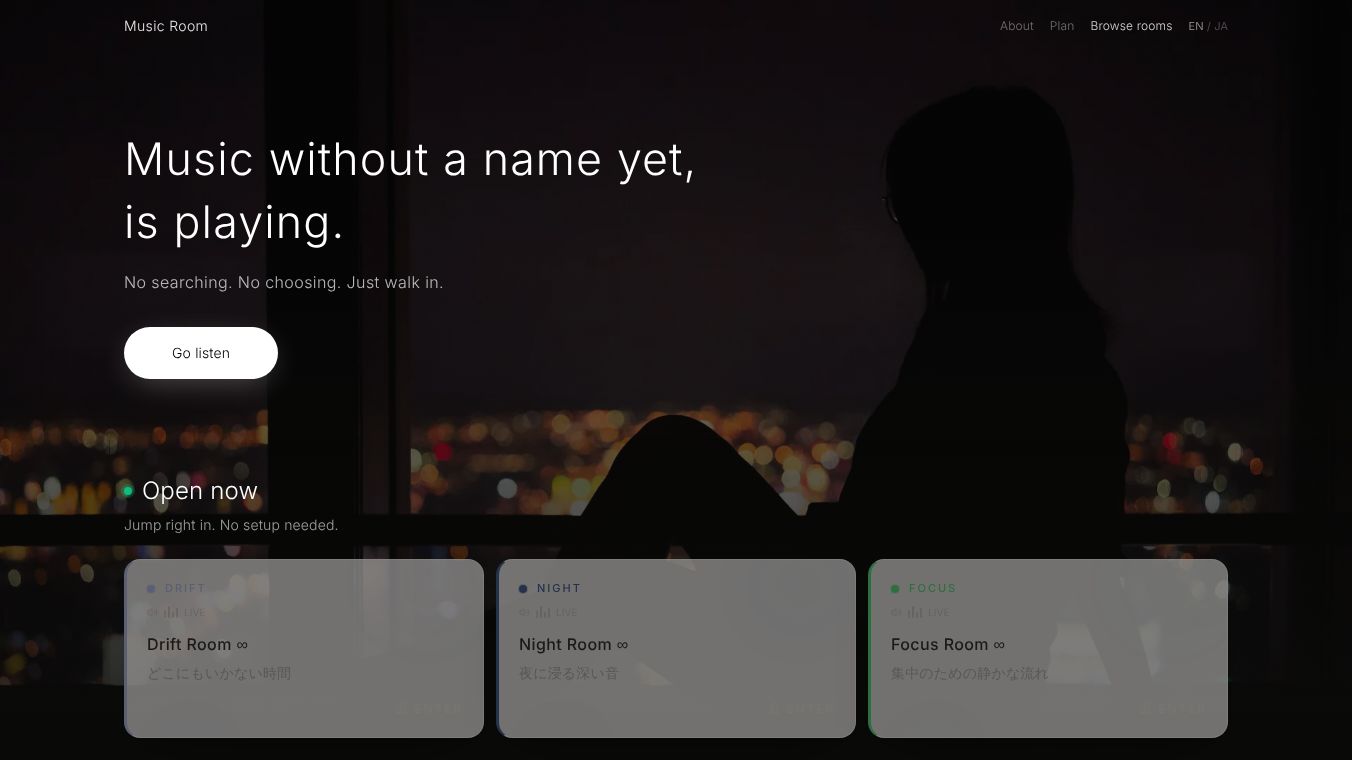Click the NIGHT tag label
1352x760 pixels.
click(559, 588)
